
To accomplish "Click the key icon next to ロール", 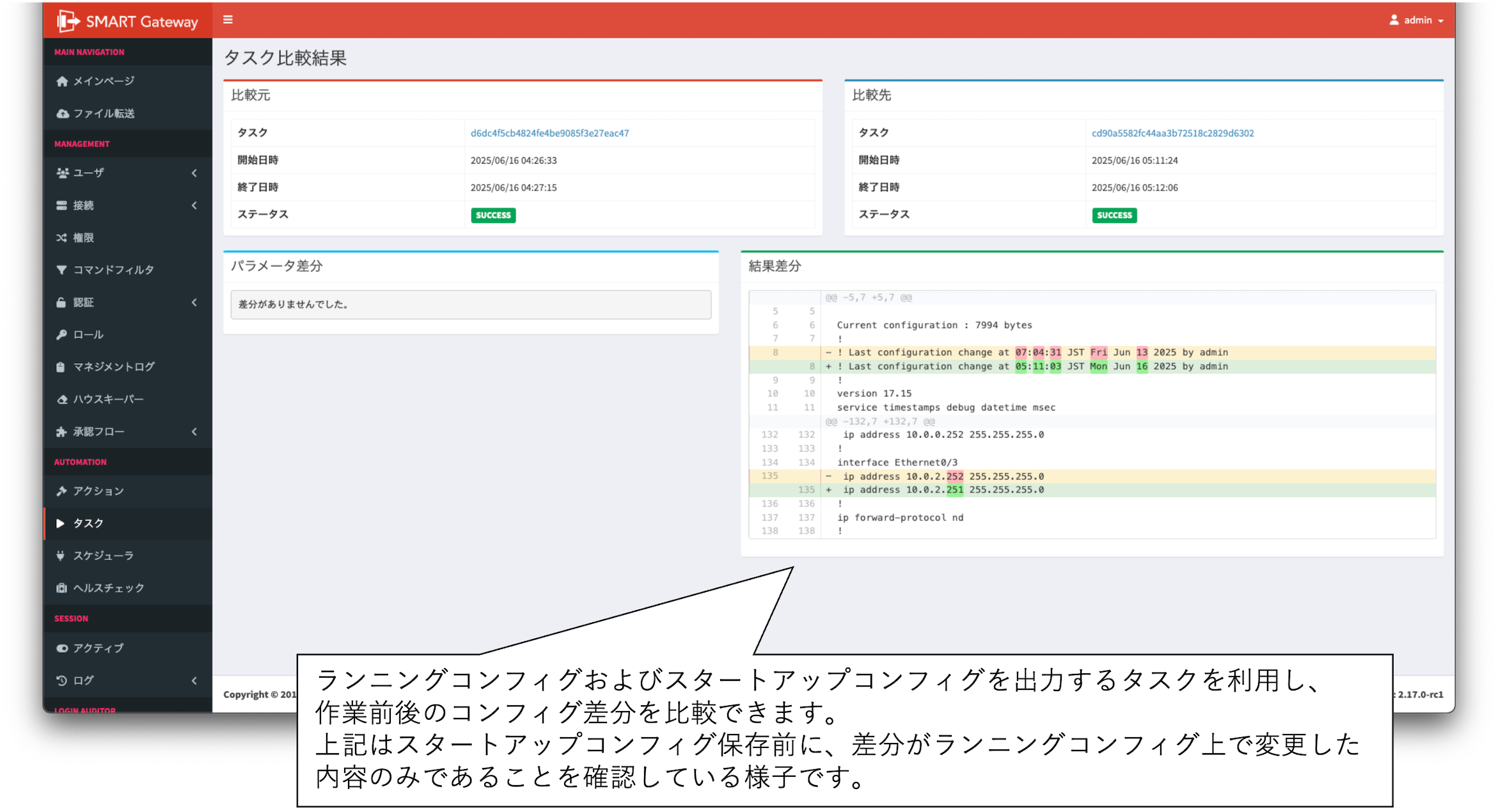I will click(x=61, y=334).
